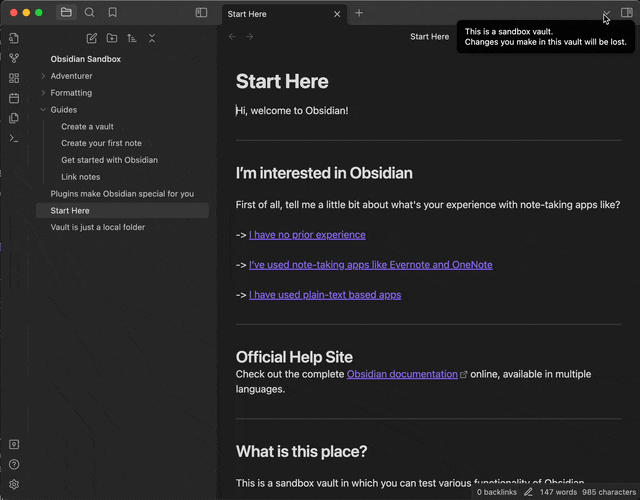Create a new note icon
640x500 pixels.
click(x=92, y=38)
